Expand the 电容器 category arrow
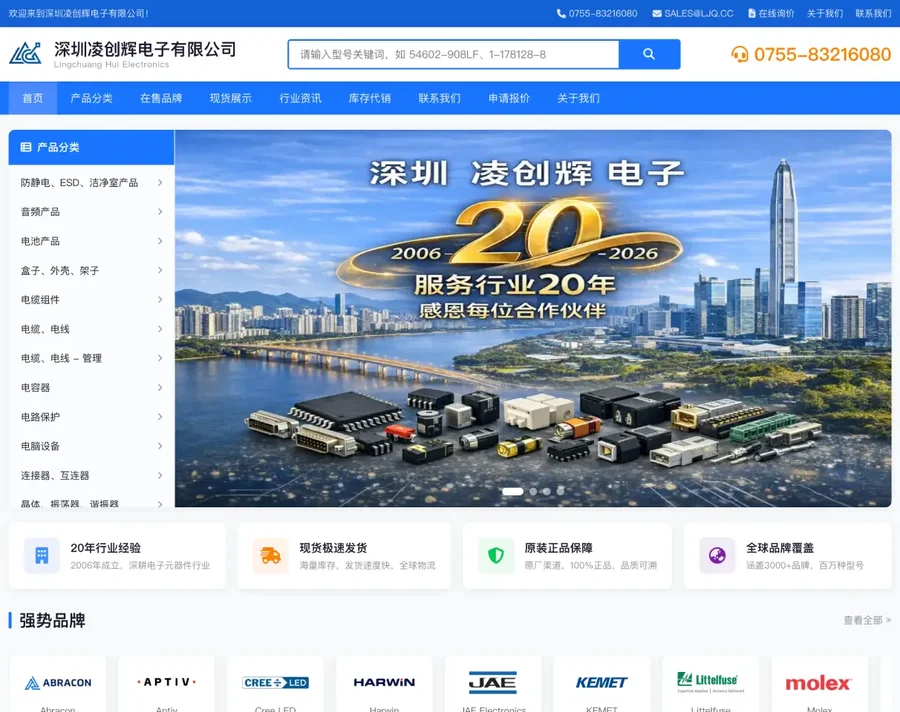Screen dimensions: 900x712 [160, 388]
